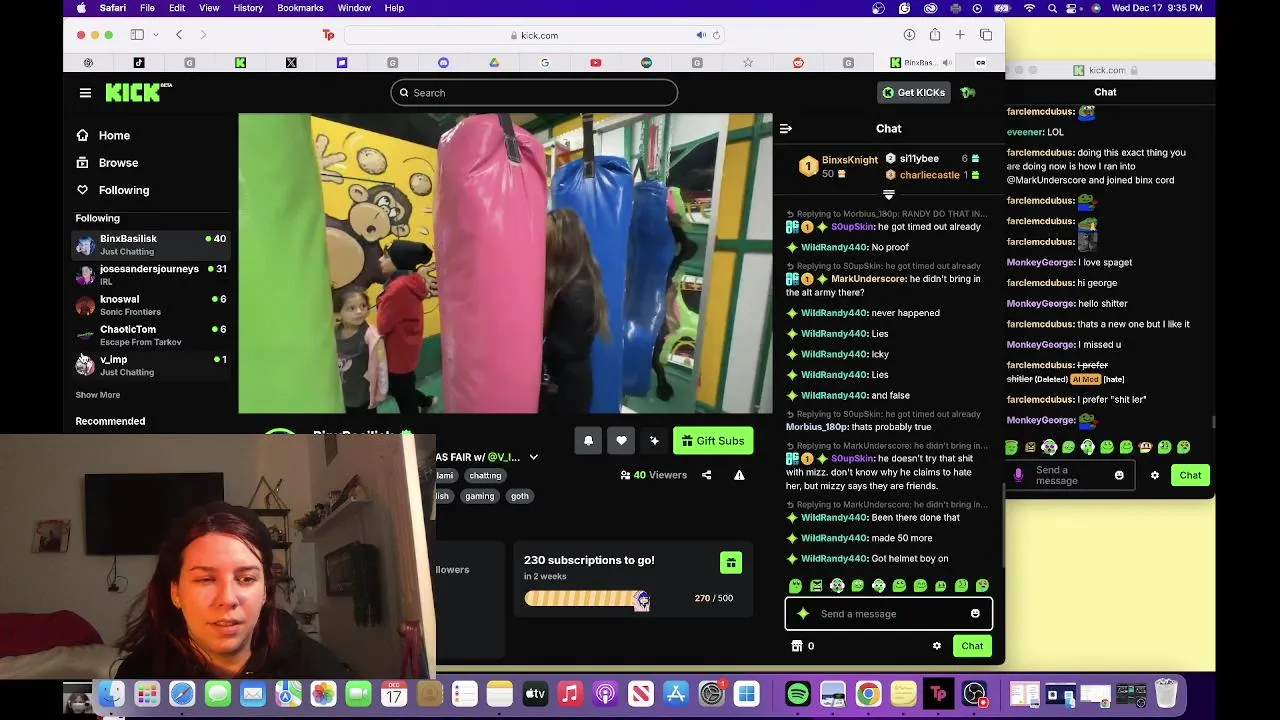The image size is (1280, 720).
Task: Click charliecastle on the leaderboard
Action: point(930,175)
